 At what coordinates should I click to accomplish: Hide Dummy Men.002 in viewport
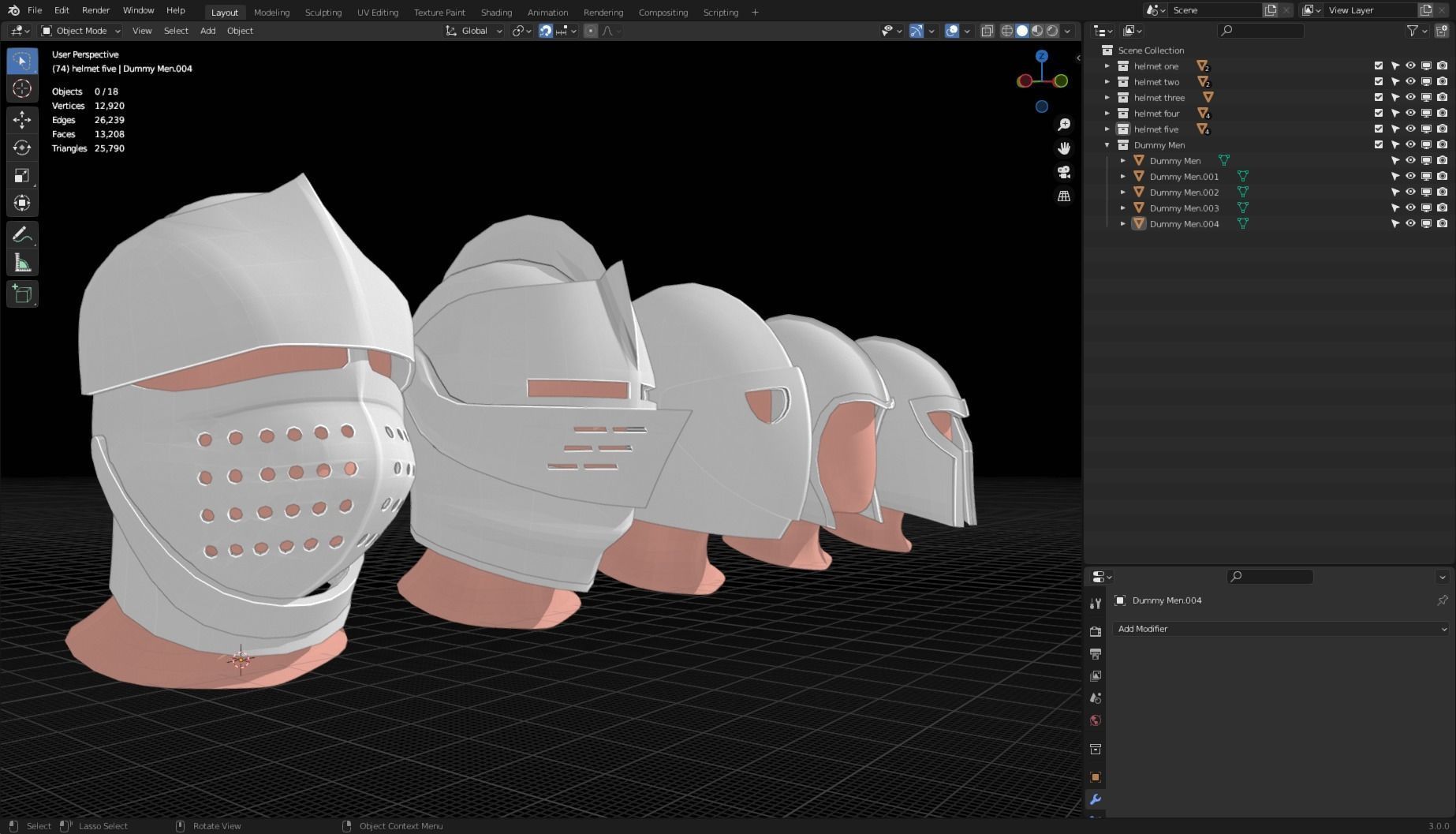1410,193
